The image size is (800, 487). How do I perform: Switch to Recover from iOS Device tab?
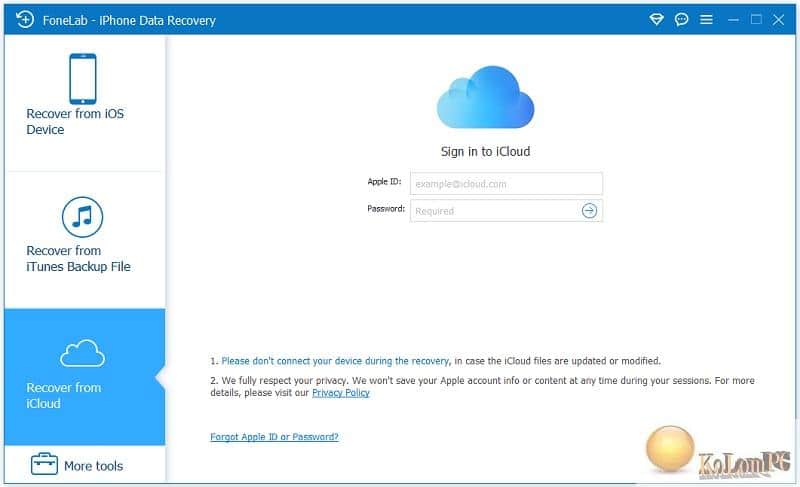coord(85,104)
